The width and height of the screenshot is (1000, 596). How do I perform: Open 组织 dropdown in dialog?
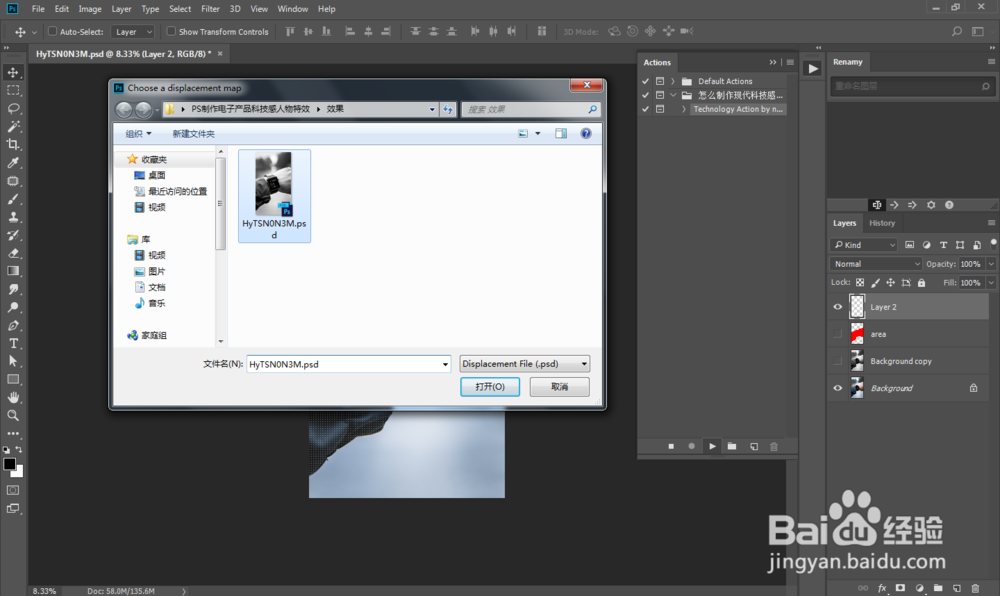pos(138,134)
